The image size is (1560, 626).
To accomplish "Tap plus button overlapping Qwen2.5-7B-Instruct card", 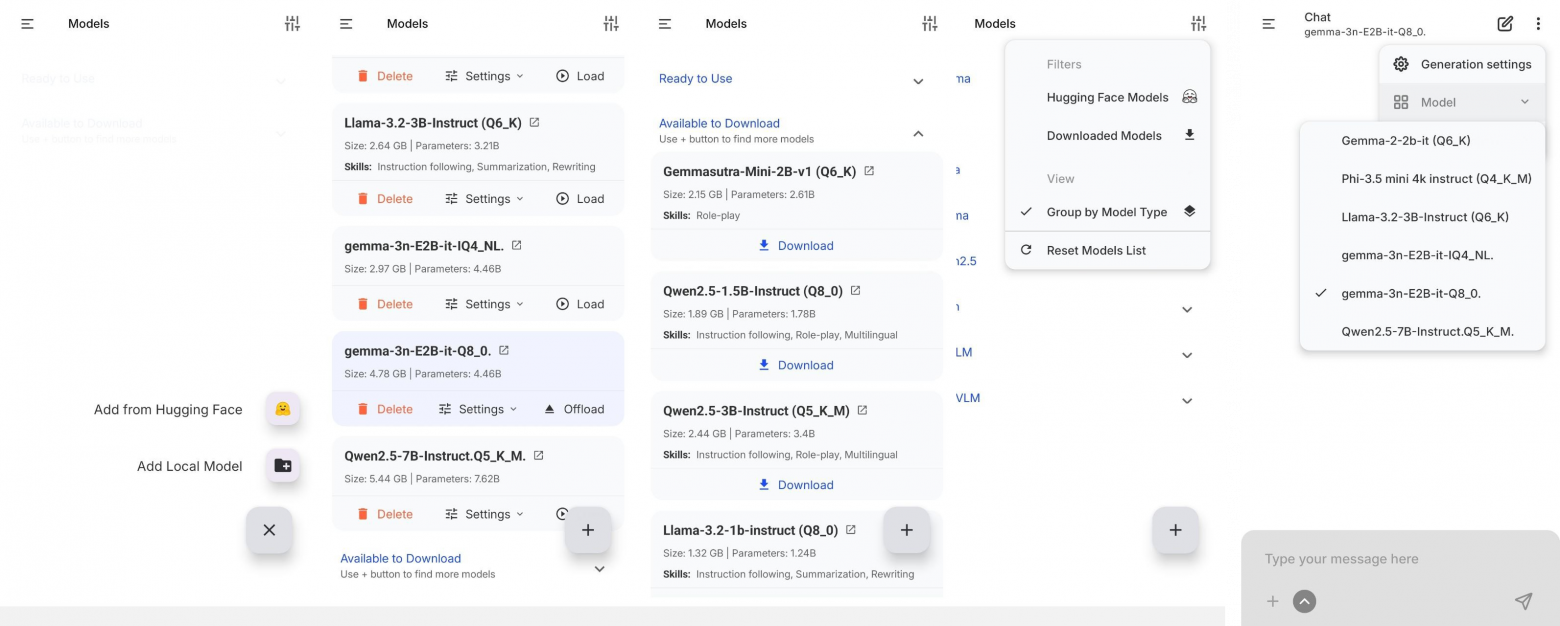I will point(588,530).
